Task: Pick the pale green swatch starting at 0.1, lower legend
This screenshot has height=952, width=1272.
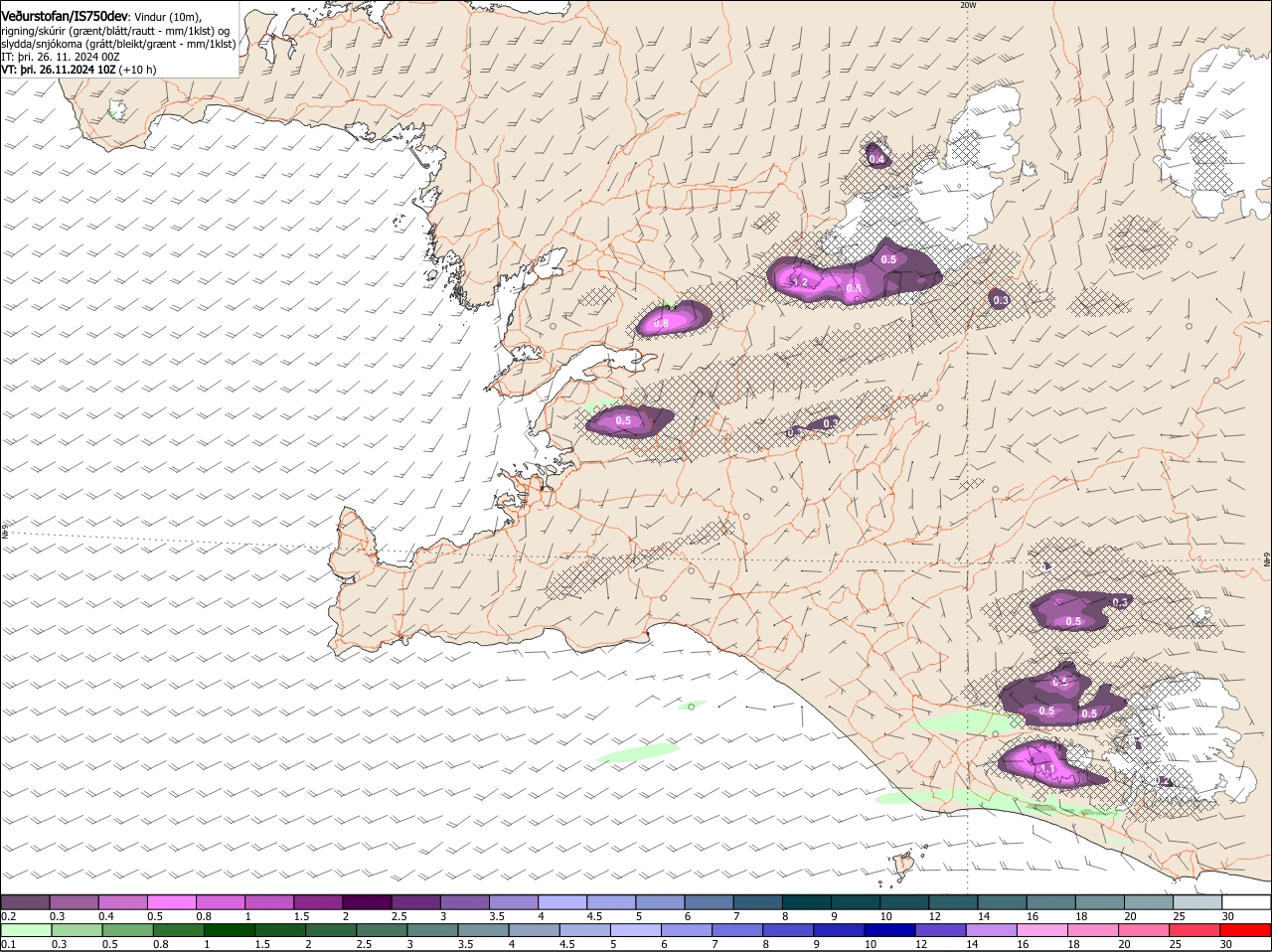Action: (26, 930)
